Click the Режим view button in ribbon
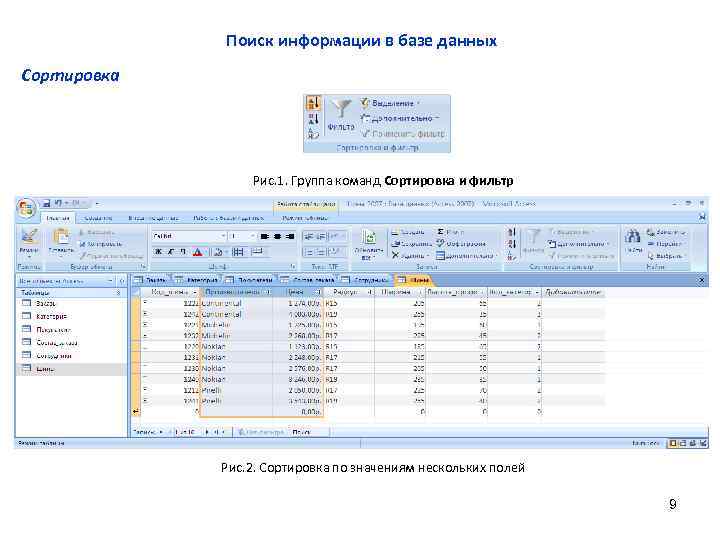 pos(29,241)
